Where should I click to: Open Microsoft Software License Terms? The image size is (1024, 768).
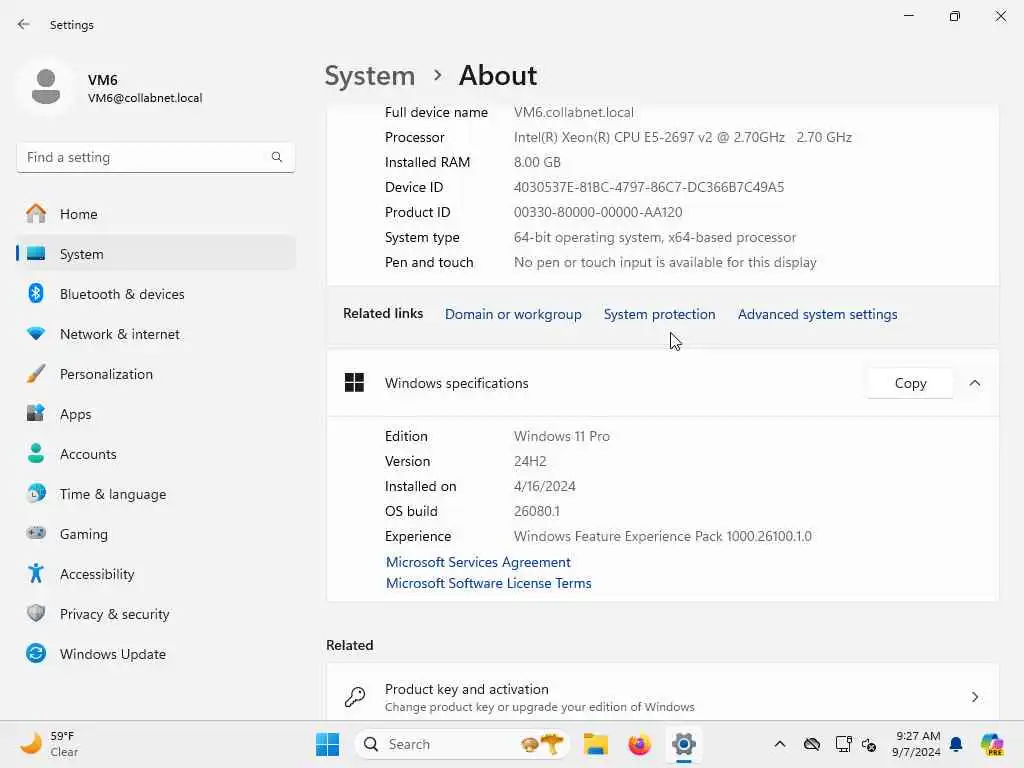488,583
